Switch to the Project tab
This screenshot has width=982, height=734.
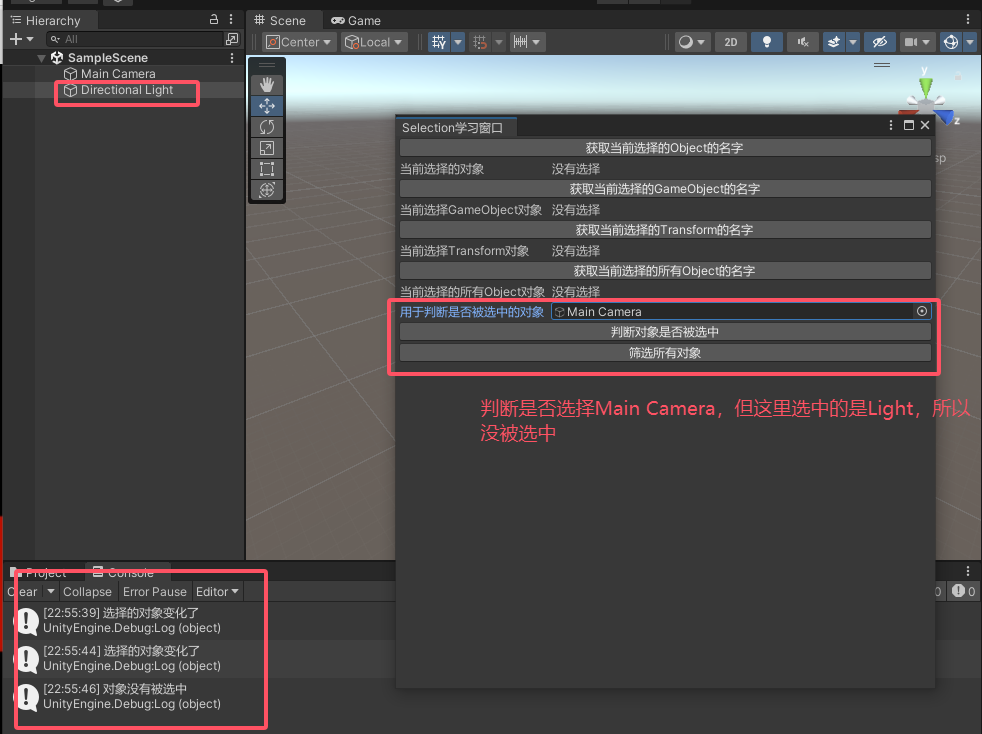coord(44,573)
